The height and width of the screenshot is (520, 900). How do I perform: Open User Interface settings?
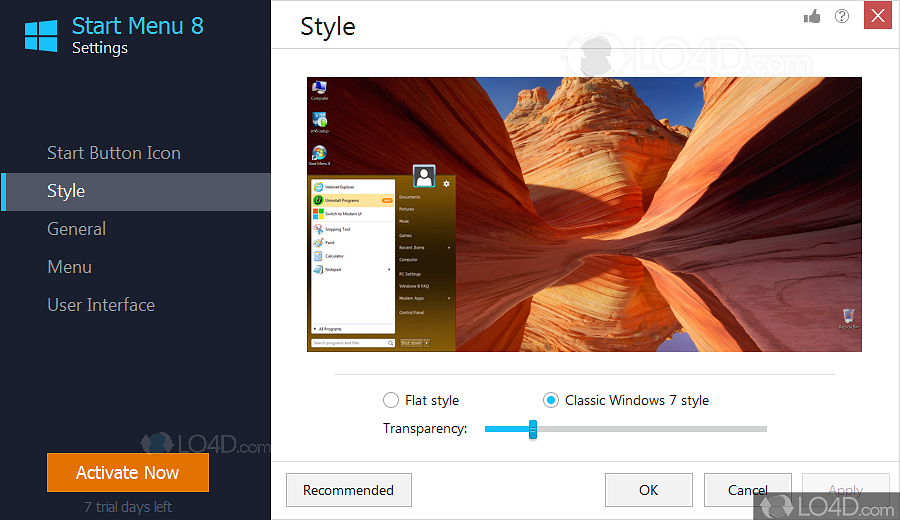pyautogui.click(x=101, y=305)
